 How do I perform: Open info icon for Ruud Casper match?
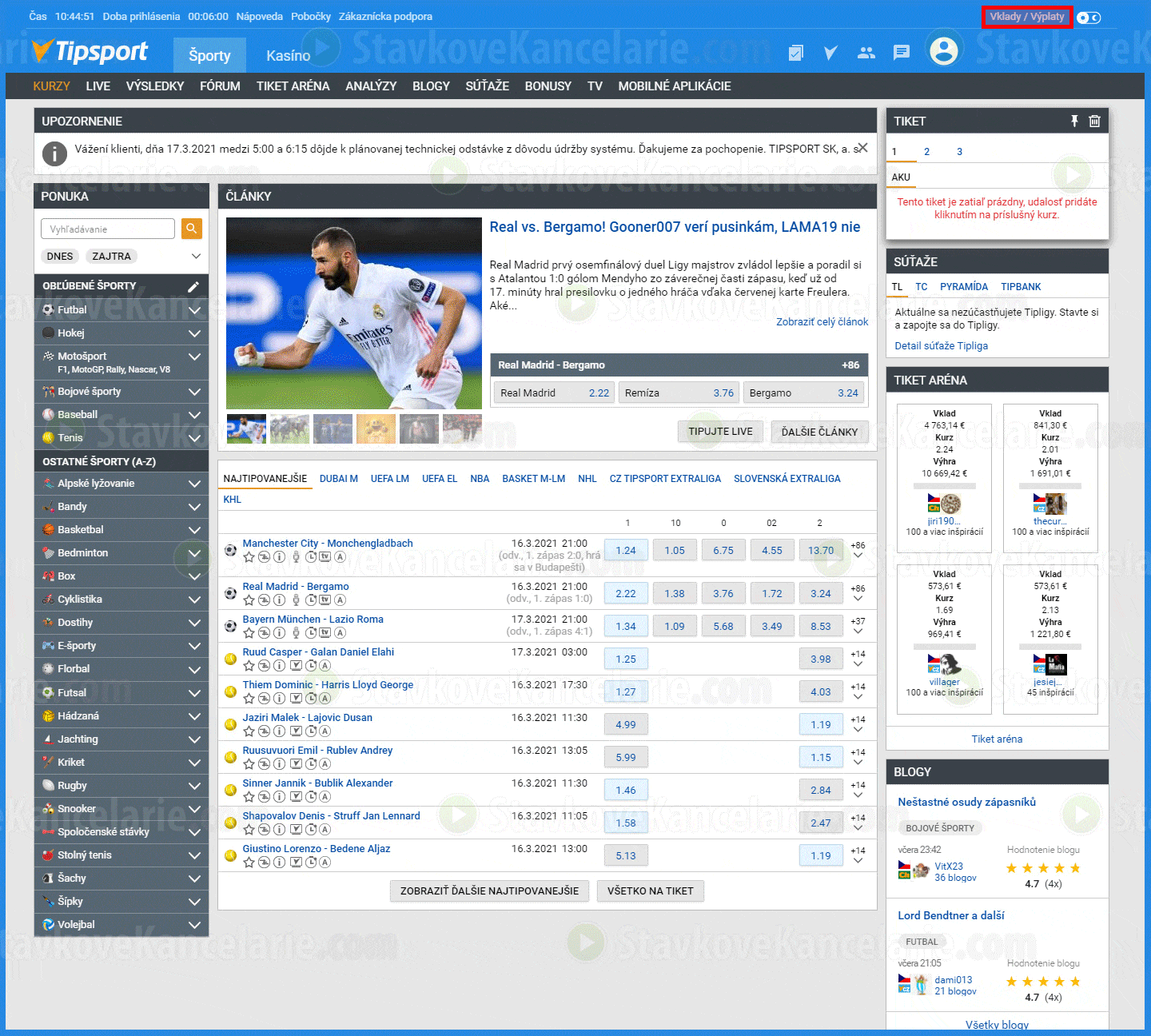[x=280, y=665]
